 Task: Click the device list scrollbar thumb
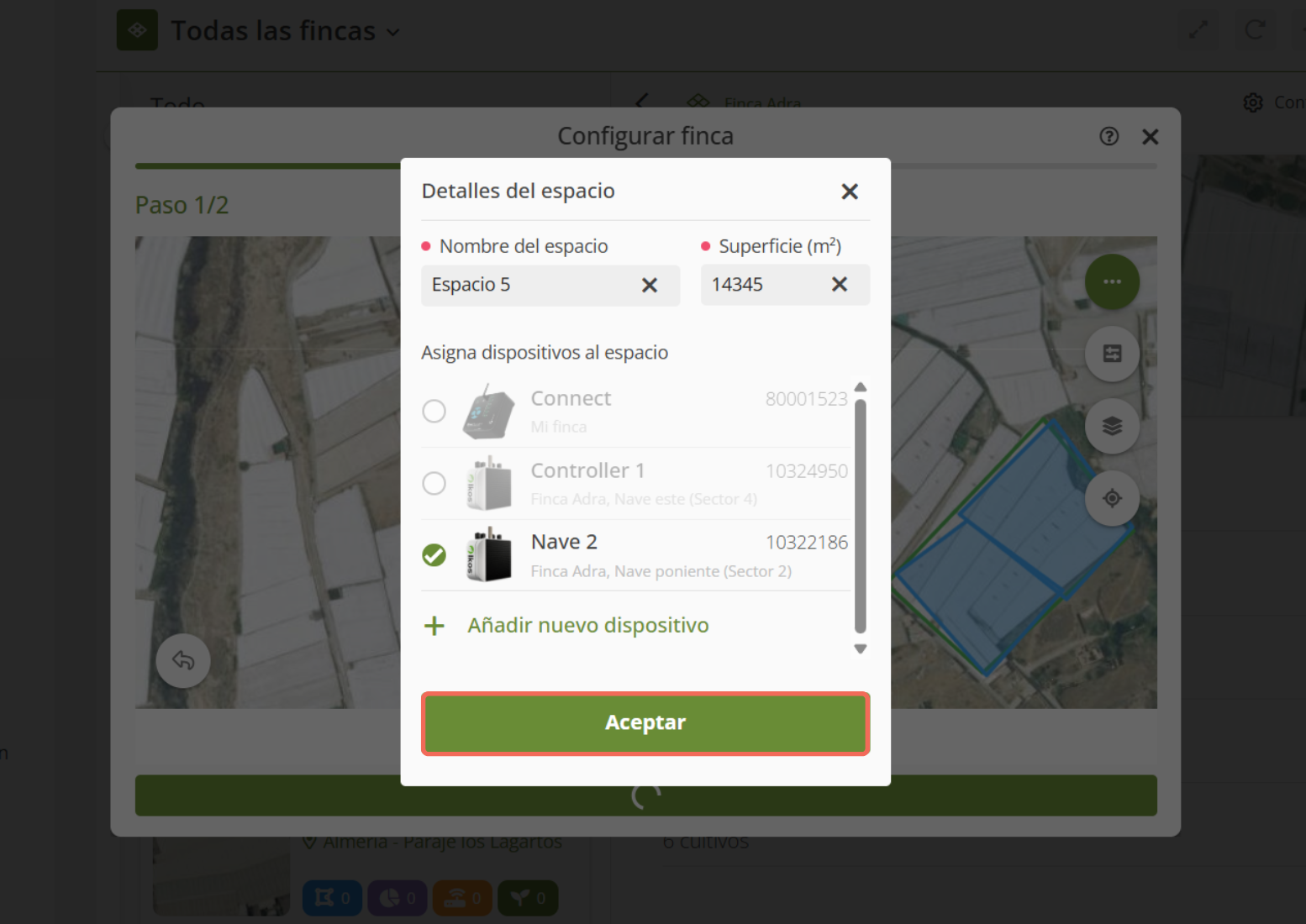(x=861, y=517)
